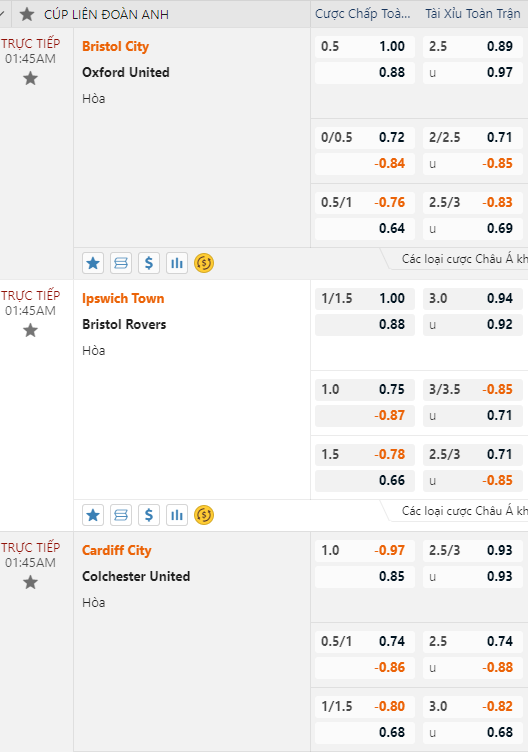Image resolution: width=528 pixels, height=752 pixels.
Task: Click yellow coin cash-out icon for Bristol City match
Action: coord(204,263)
